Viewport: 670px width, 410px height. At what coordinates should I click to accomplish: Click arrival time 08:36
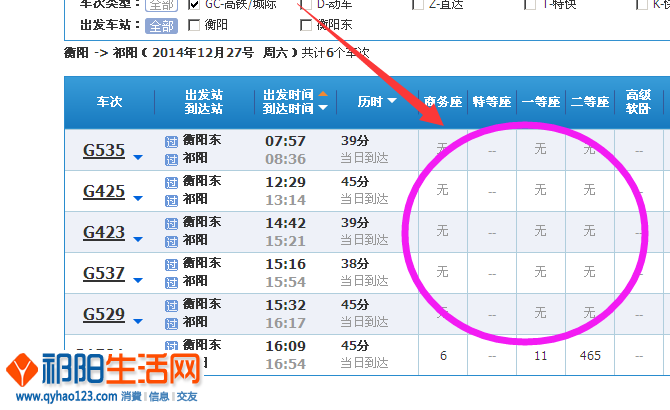pos(285,159)
